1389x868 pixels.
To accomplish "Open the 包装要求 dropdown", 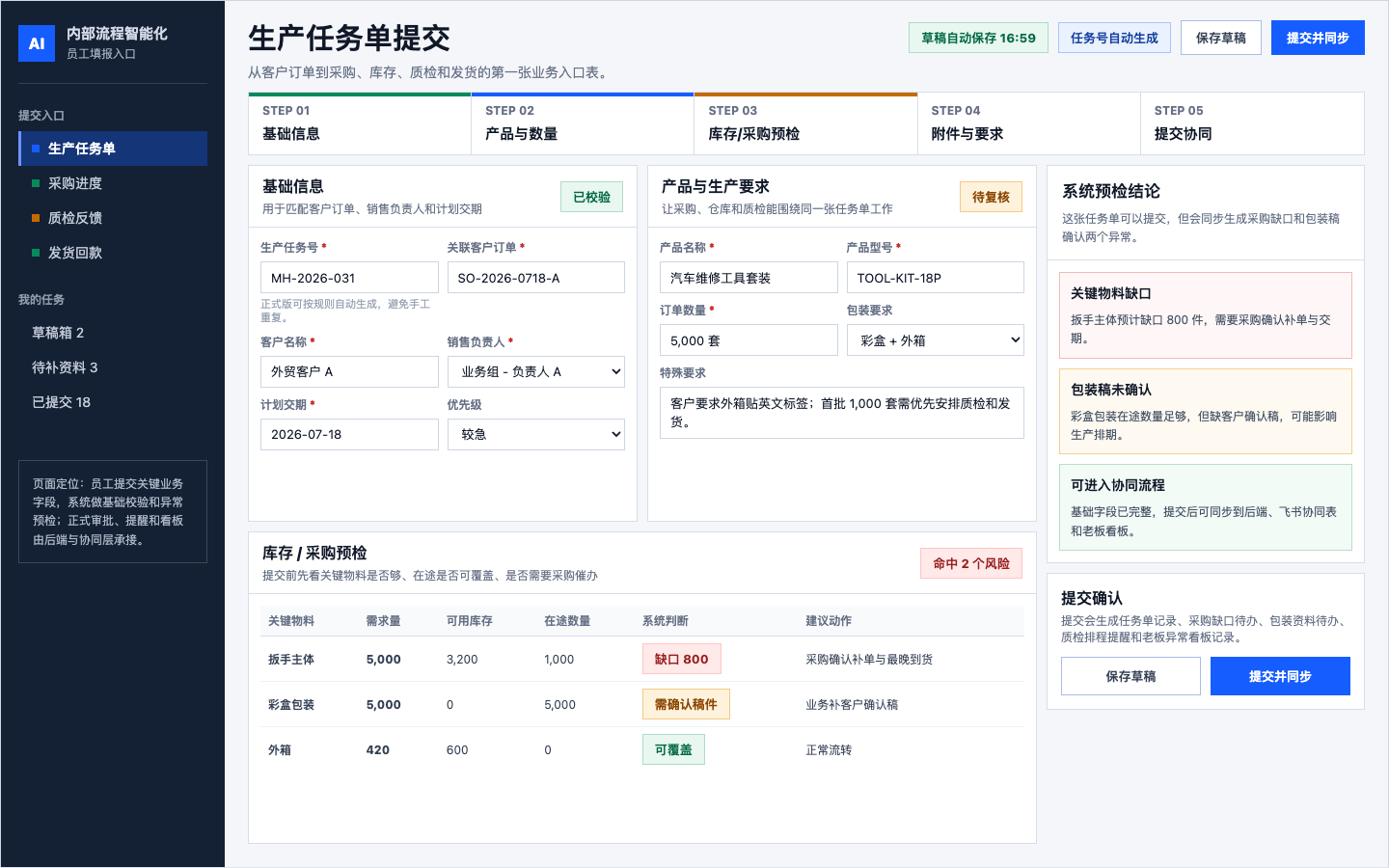I will (x=936, y=339).
